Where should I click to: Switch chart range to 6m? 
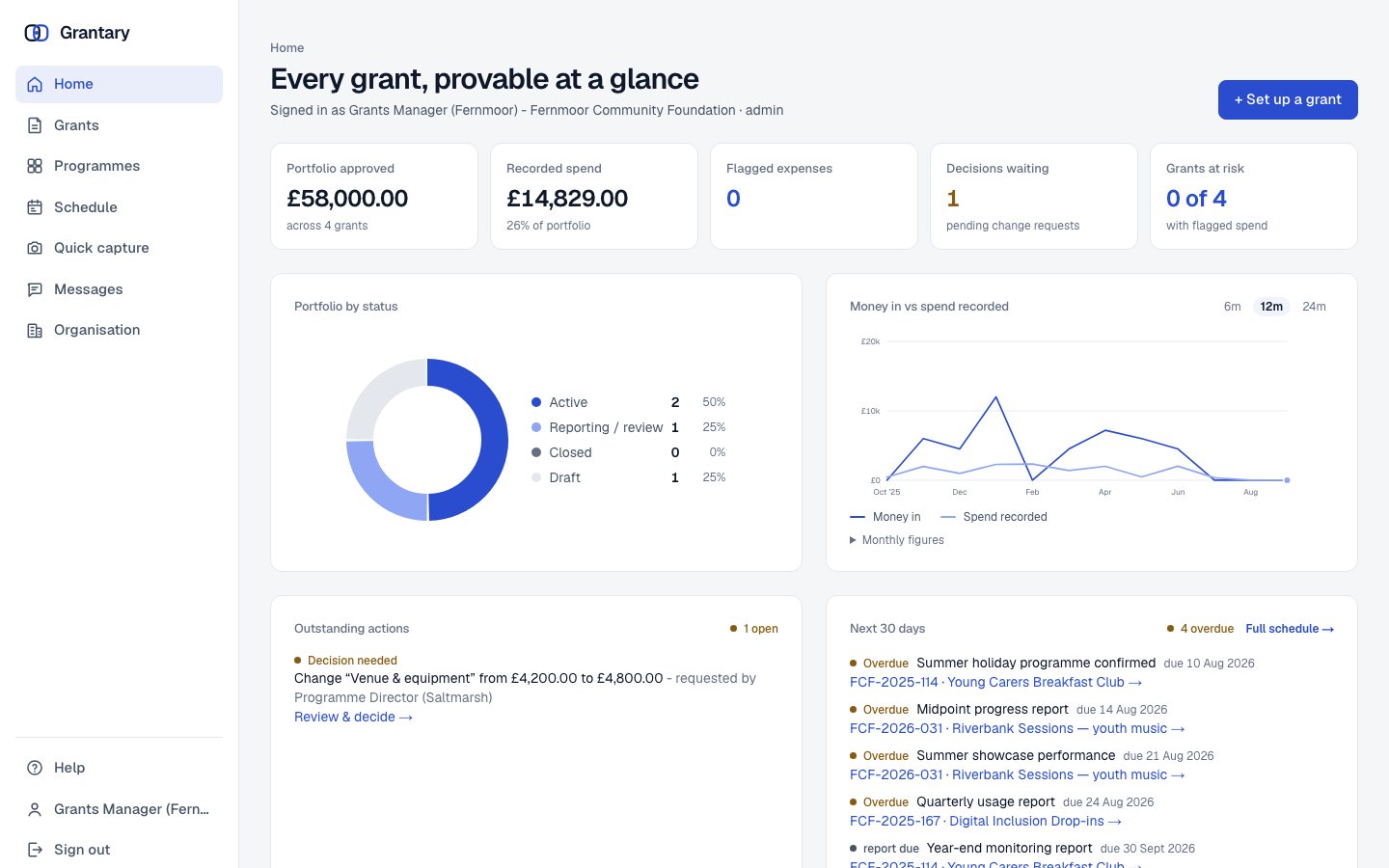(x=1232, y=307)
